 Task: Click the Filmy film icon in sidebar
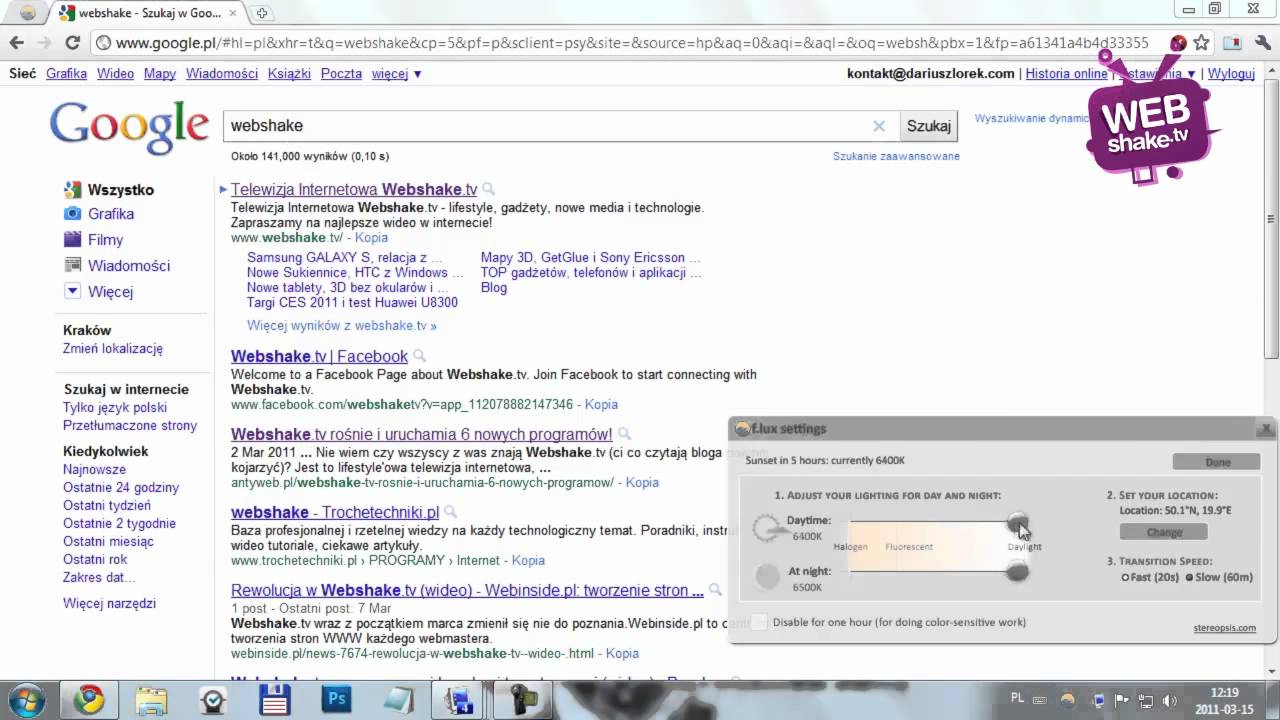click(x=72, y=240)
